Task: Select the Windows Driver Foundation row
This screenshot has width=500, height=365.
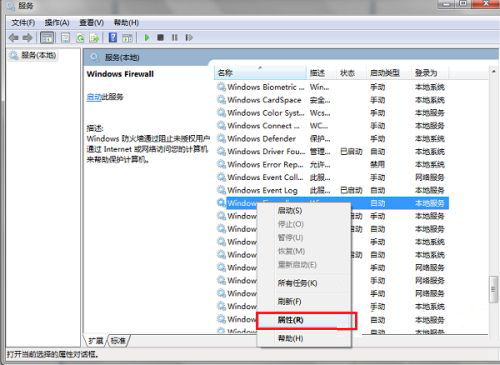Action: 332,152
